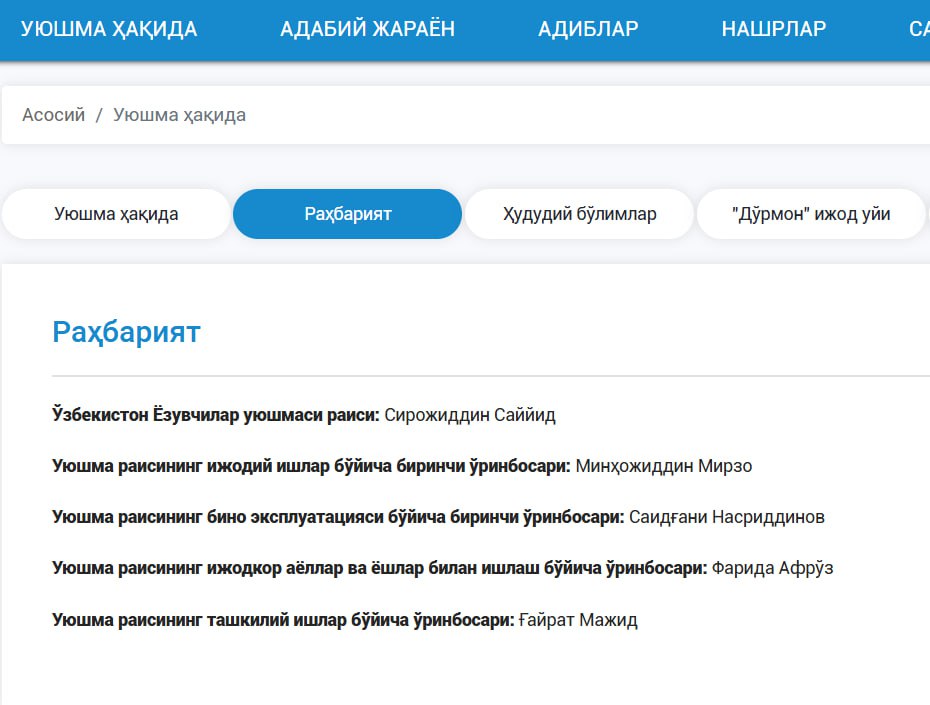Screen dimensions: 930x705
Task: Select НАШРЛАР in the top navigation bar
Action: 773,29
